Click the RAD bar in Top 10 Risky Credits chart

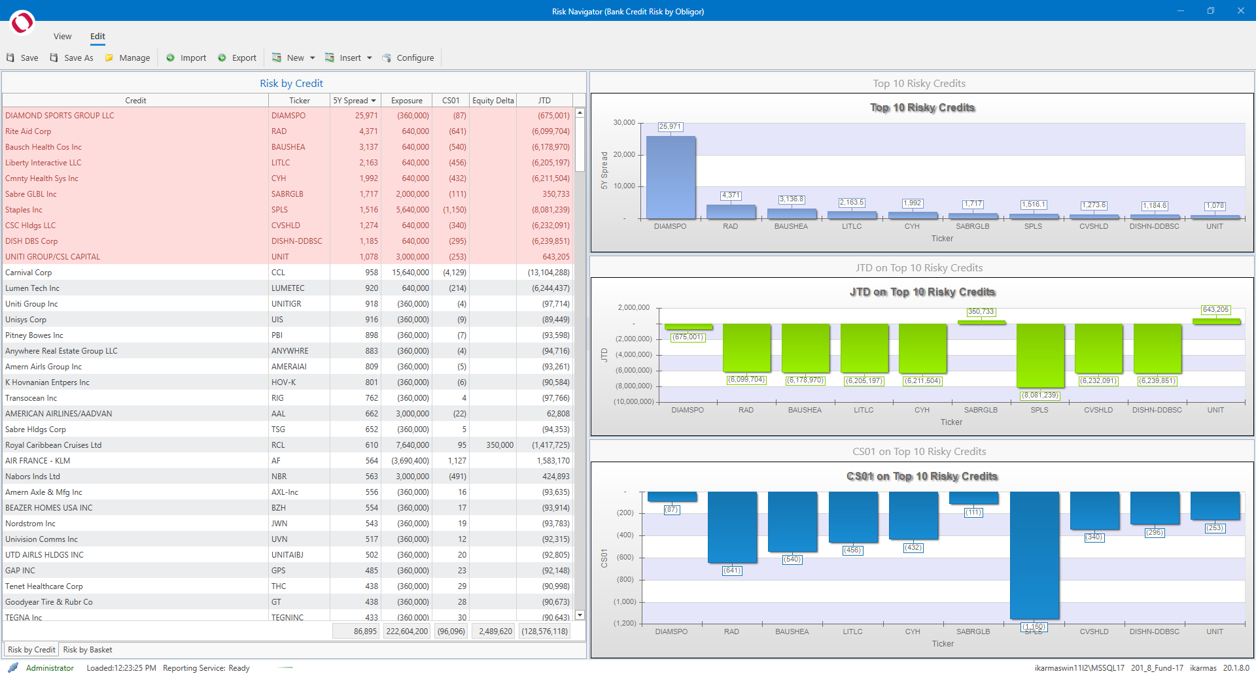(x=731, y=211)
